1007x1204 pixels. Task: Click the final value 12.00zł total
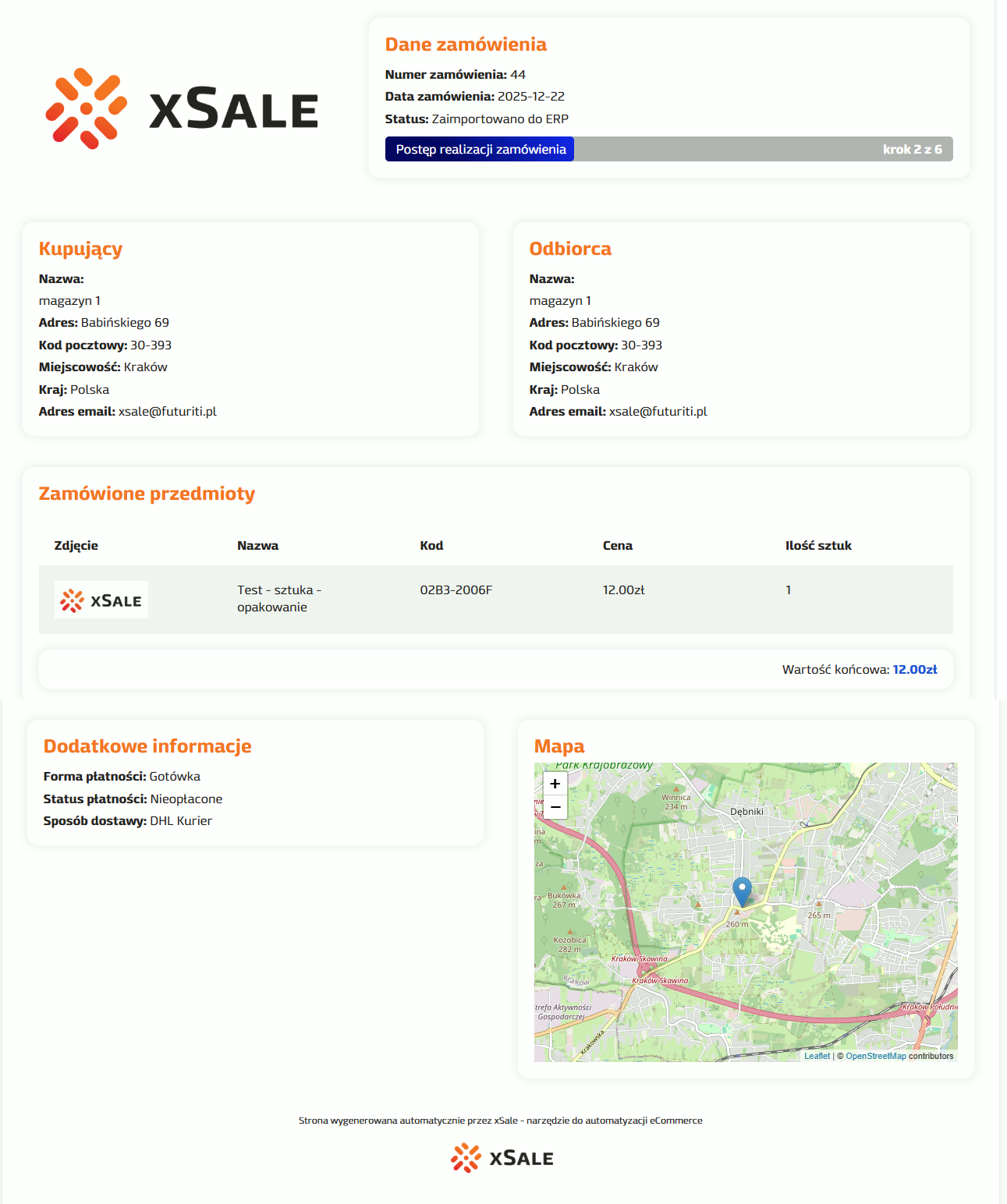pos(914,670)
